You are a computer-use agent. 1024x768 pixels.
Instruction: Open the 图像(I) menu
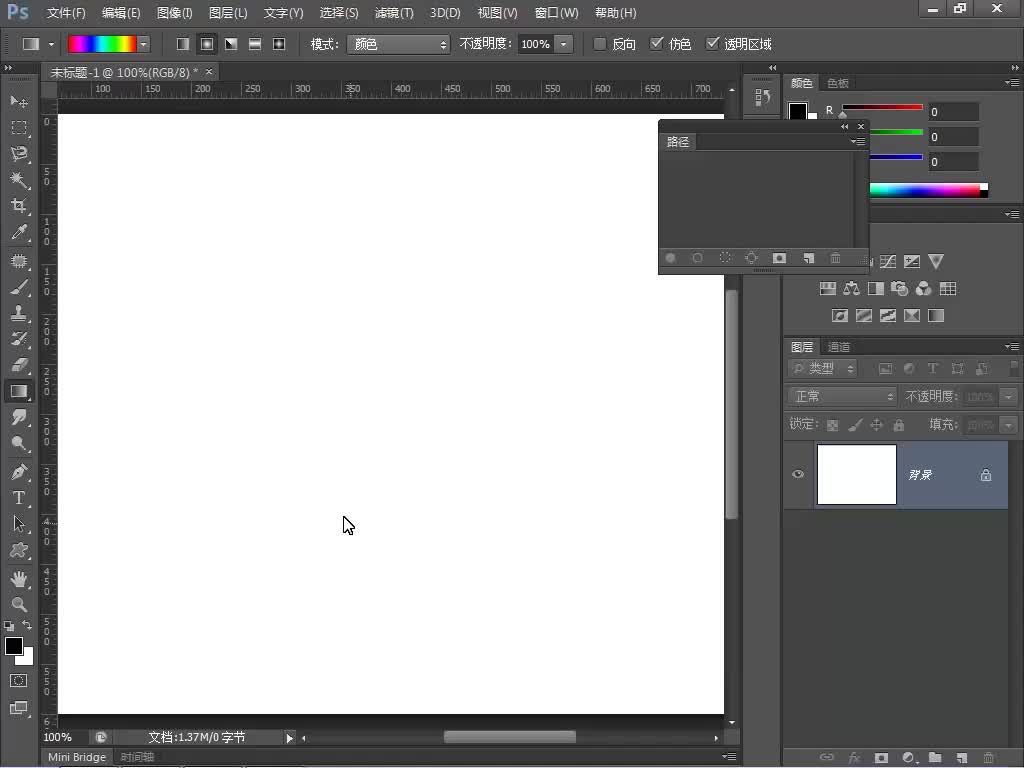tap(174, 13)
